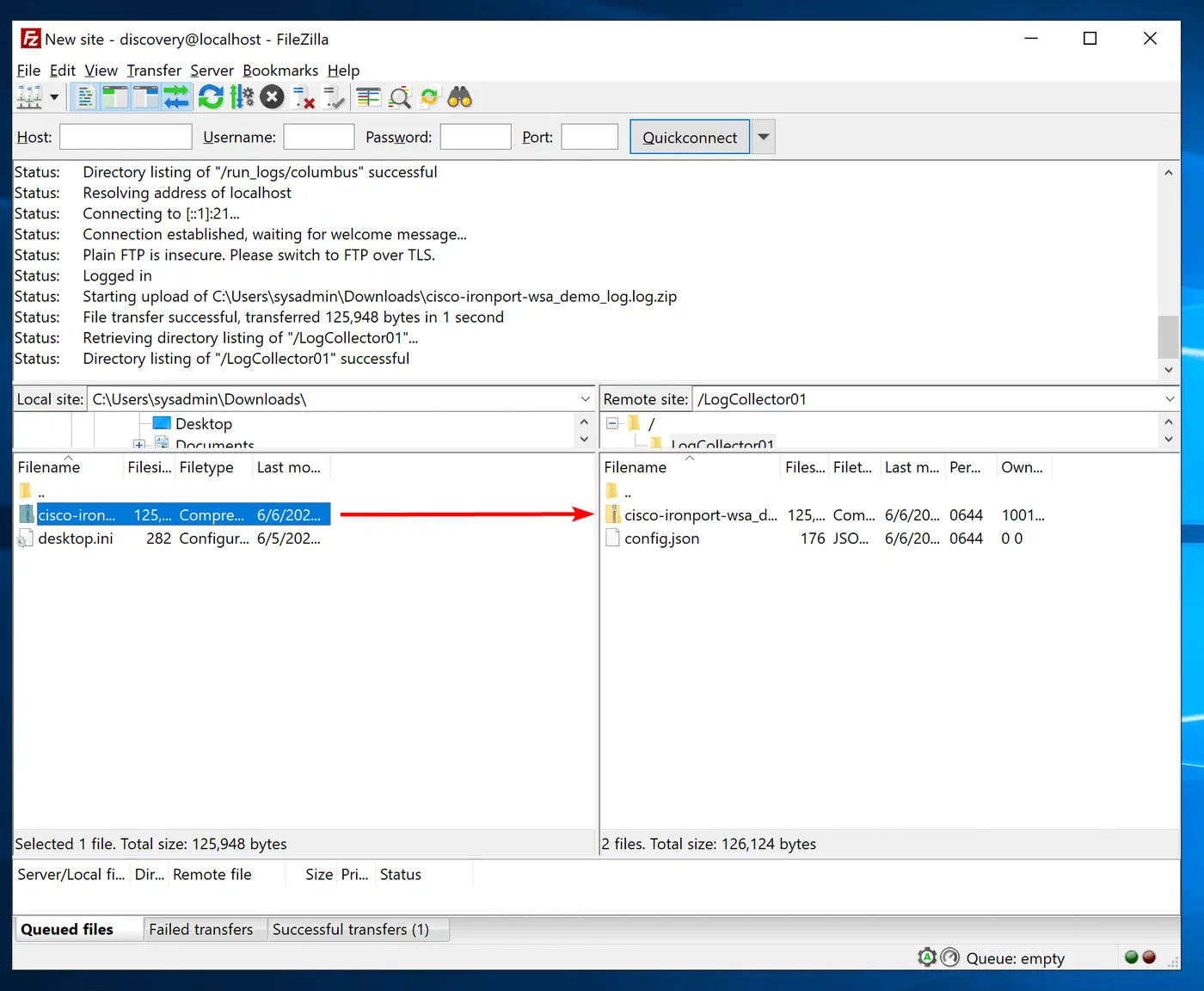Image resolution: width=1204 pixels, height=991 pixels.
Task: Click the green activity indicator light
Action: click(x=1131, y=957)
